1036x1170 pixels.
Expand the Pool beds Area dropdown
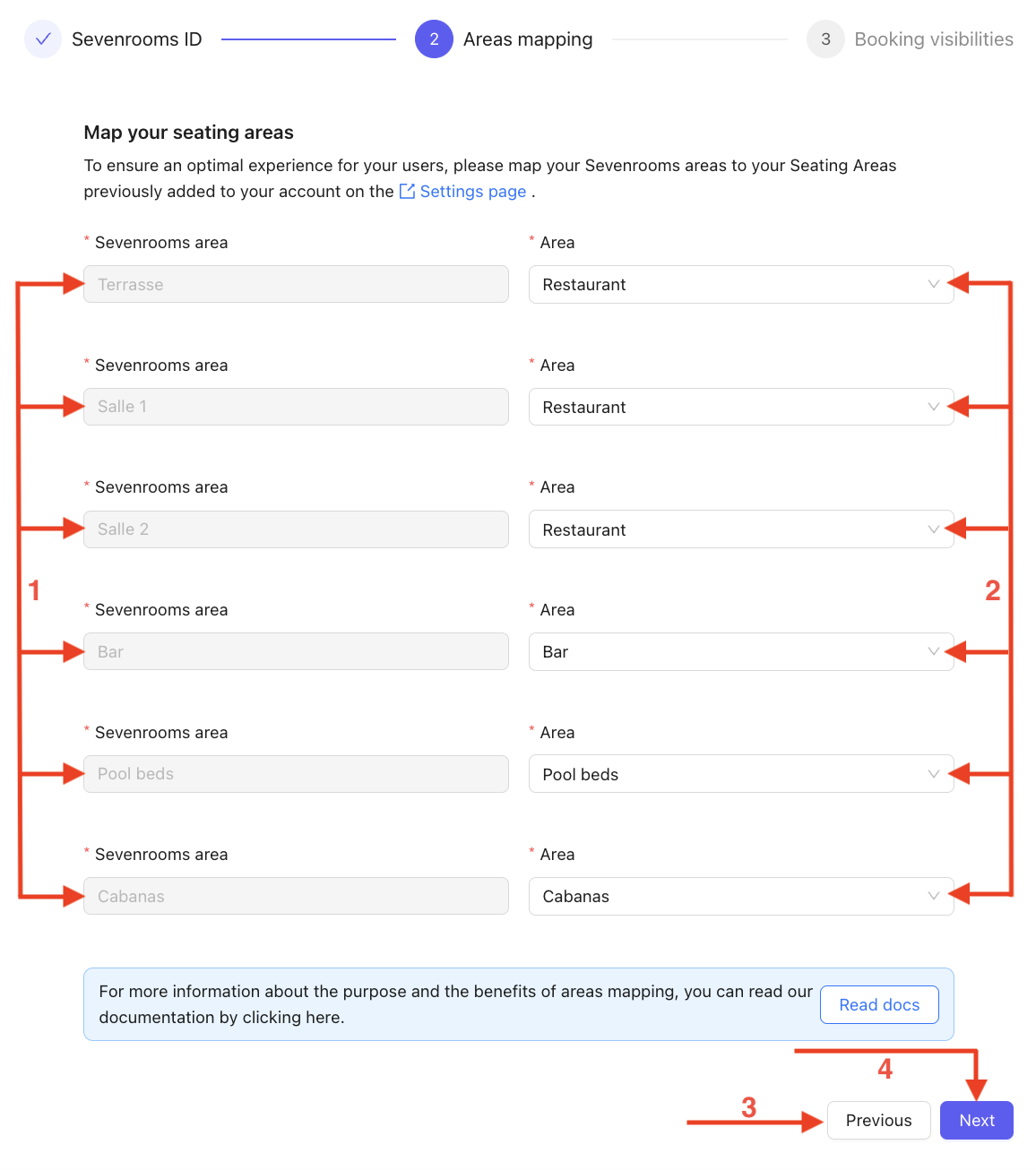[x=740, y=775]
